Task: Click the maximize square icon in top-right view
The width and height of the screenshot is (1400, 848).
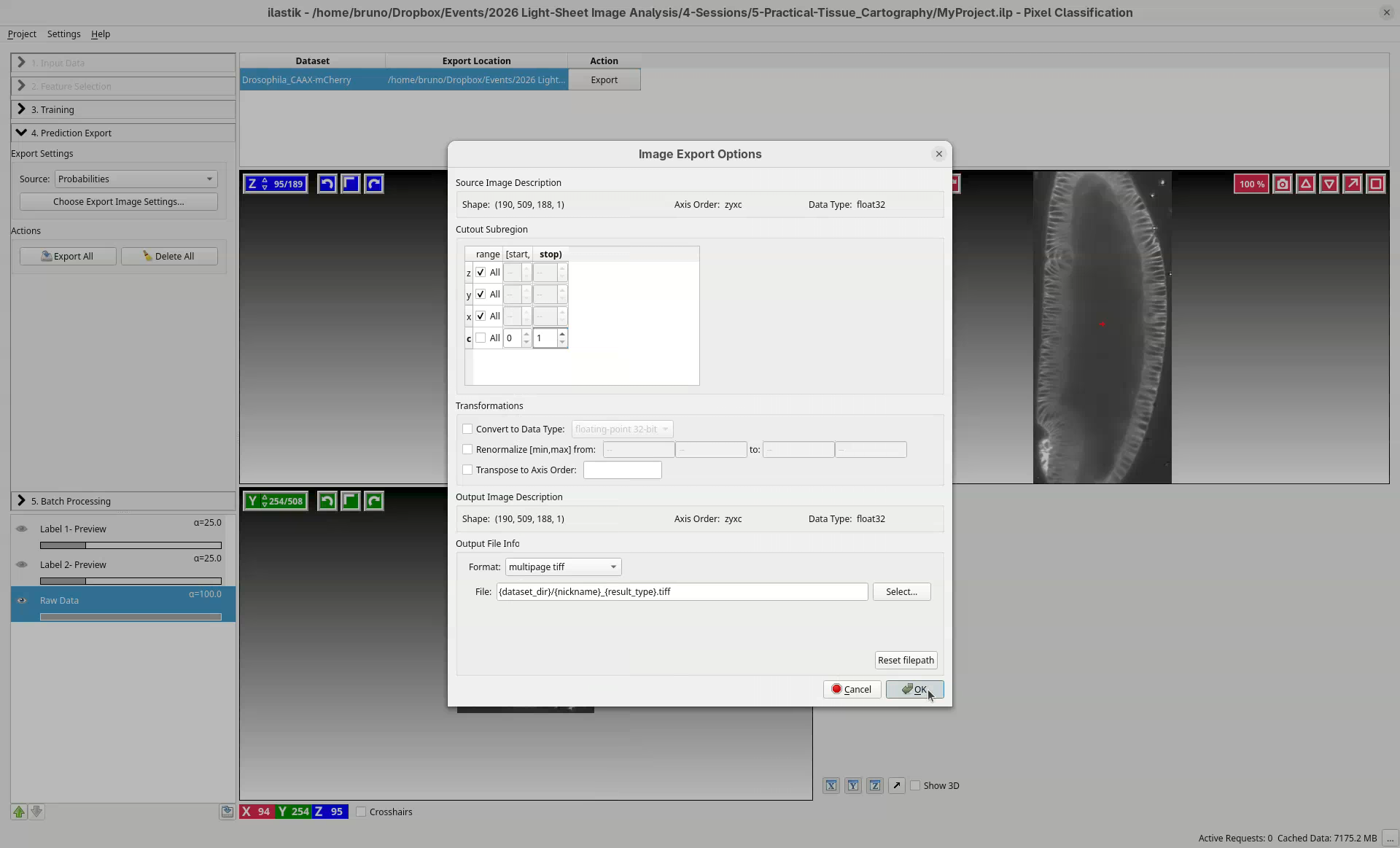Action: click(1376, 184)
